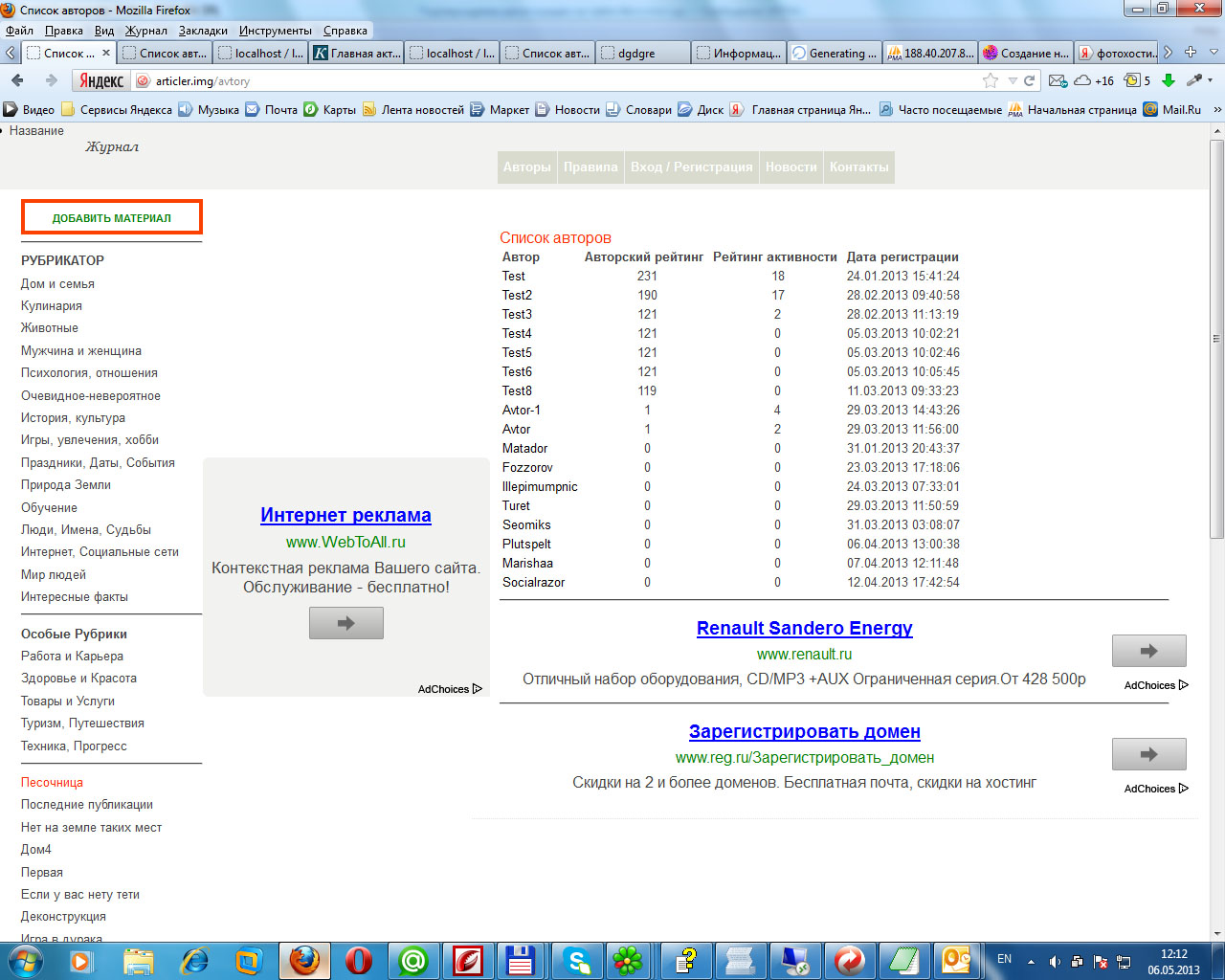Open the Закладки menu
Viewport: 1225px width, 980px height.
[x=203, y=31]
